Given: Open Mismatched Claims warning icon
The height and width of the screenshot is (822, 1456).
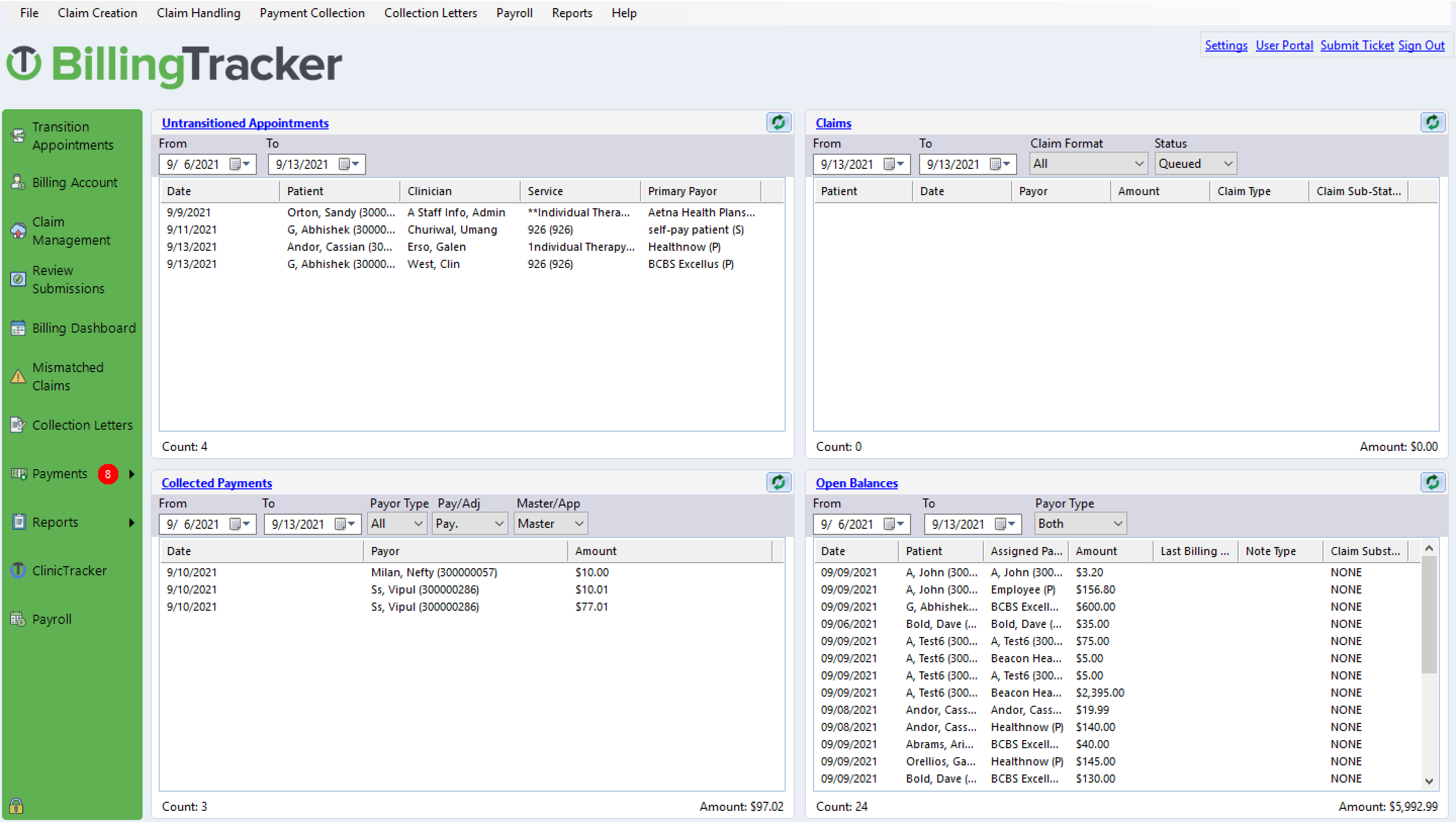Looking at the screenshot, I should tap(18, 377).
